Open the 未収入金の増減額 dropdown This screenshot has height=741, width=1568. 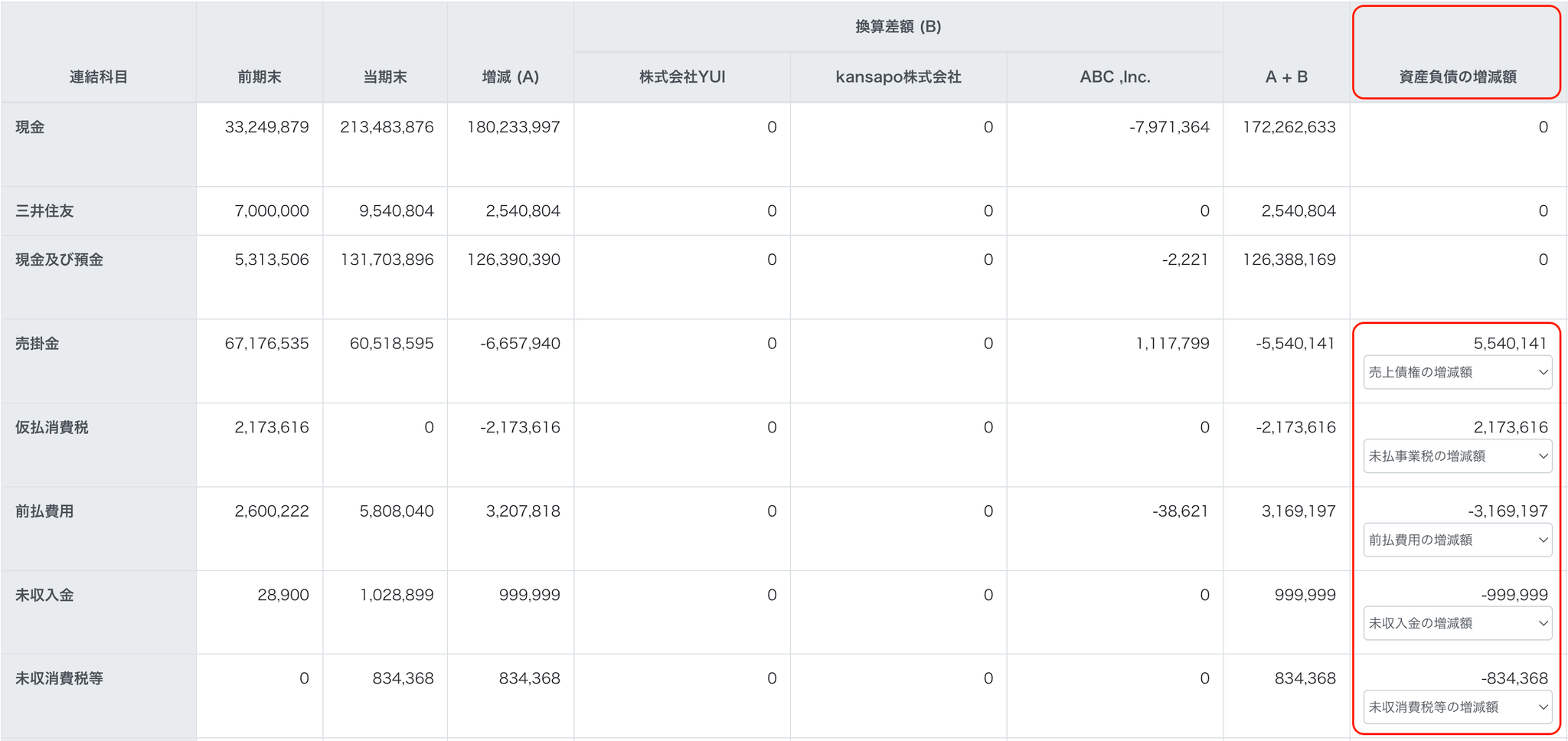click(1457, 624)
